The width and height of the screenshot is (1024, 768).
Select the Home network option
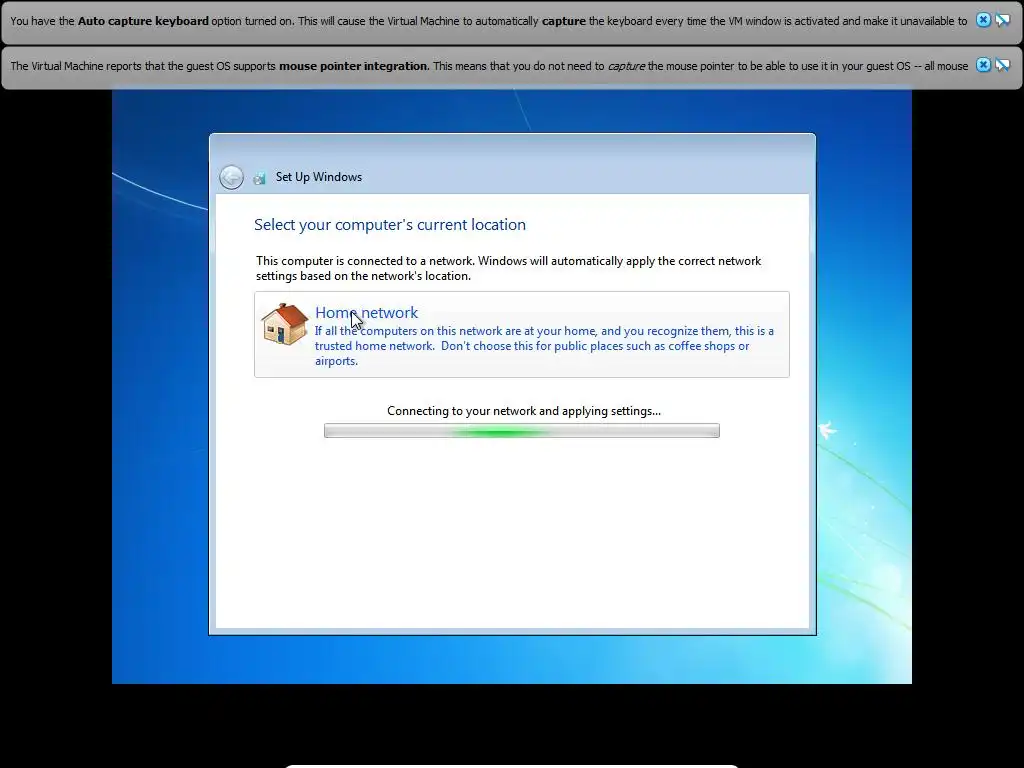pos(522,334)
